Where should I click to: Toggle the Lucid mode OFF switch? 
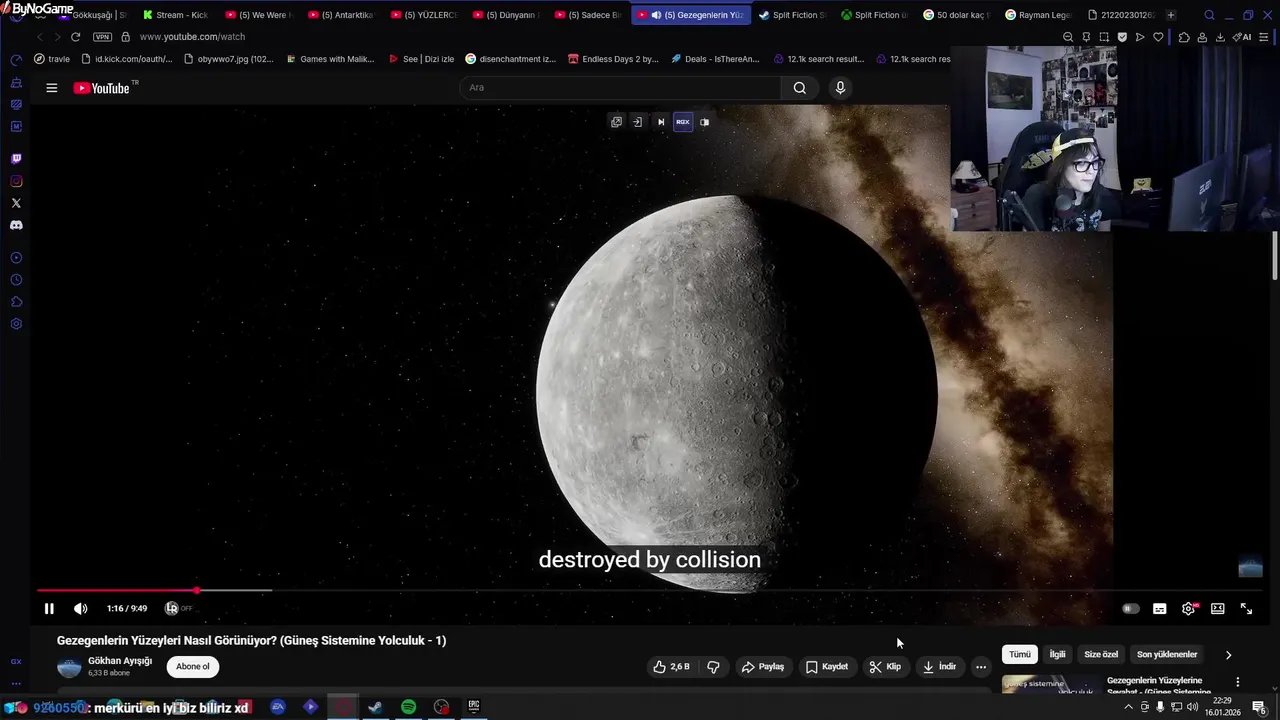[x=178, y=608]
